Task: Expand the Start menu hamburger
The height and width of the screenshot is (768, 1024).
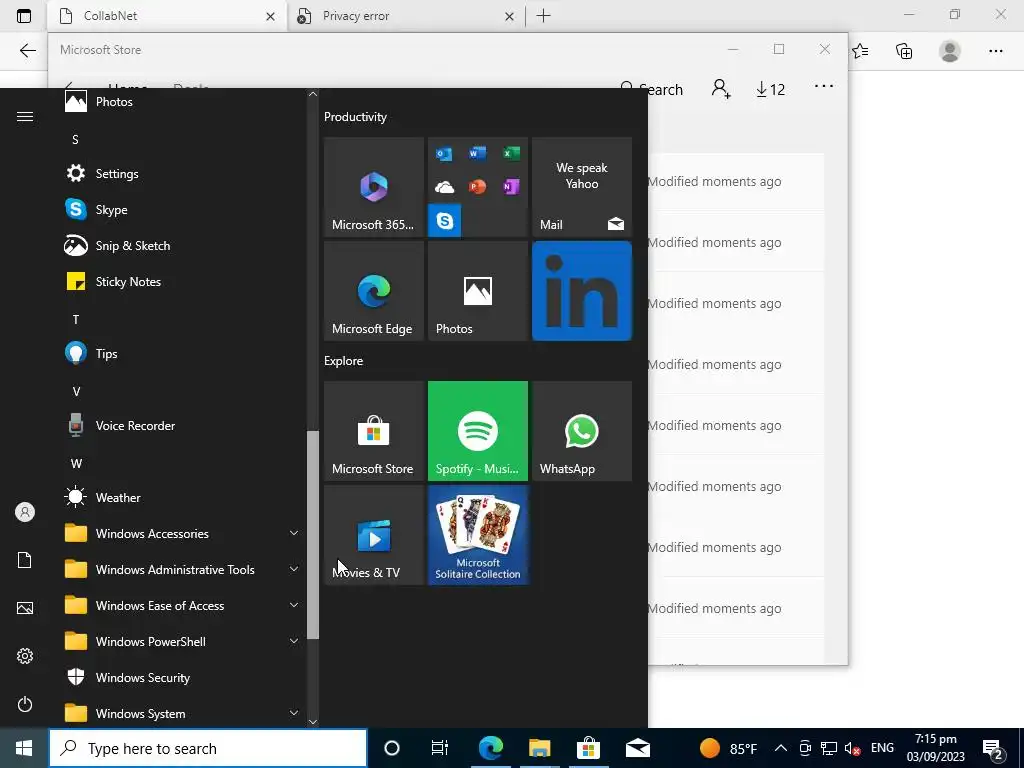Action: 25,116
